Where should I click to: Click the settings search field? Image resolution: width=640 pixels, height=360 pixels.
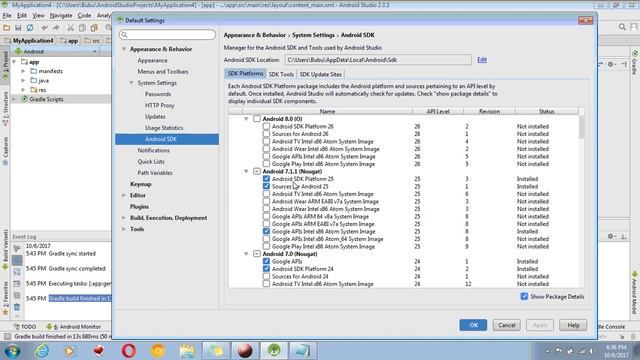(167, 35)
